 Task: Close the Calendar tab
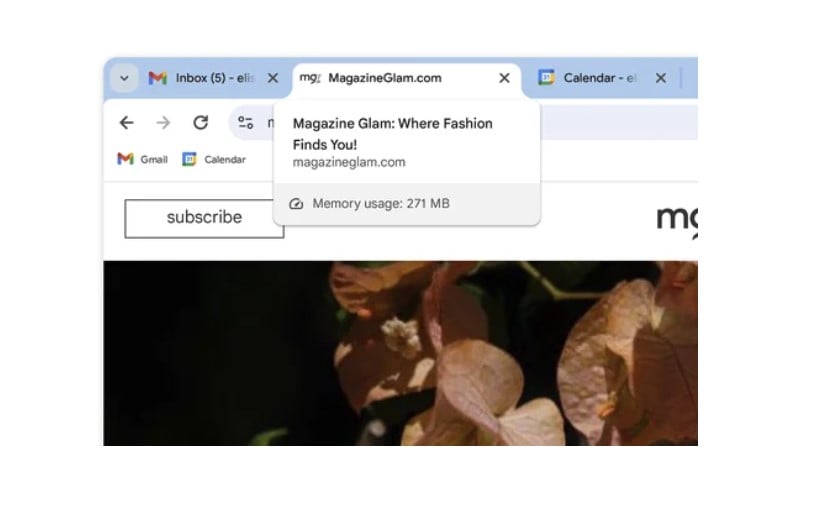(661, 78)
